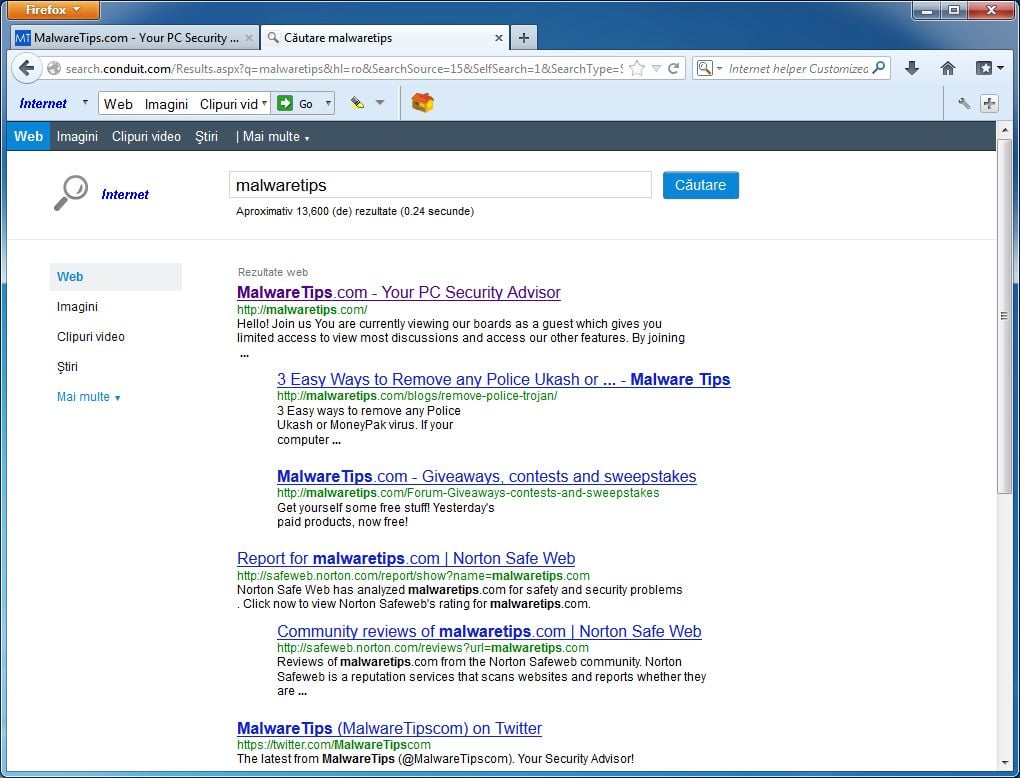Click the address bar URL field
1020x778 pixels.
point(343,68)
